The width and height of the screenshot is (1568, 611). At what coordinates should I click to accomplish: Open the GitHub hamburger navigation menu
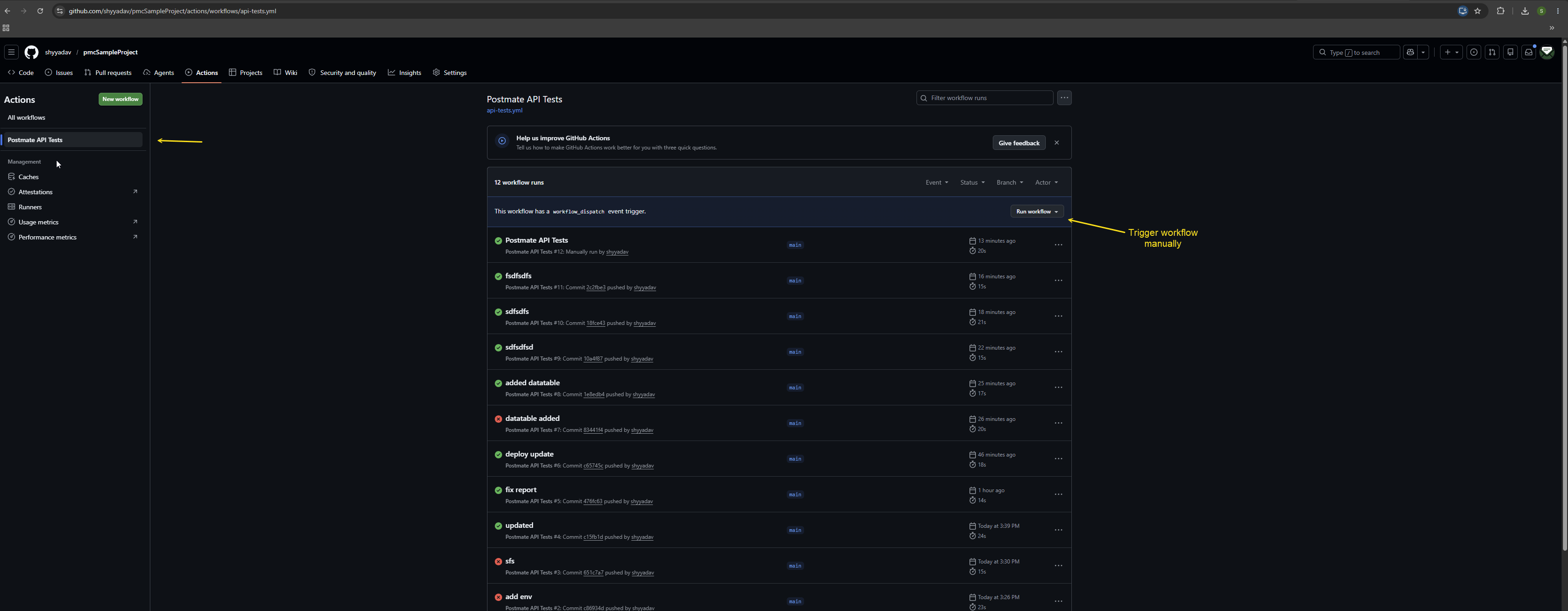coord(11,53)
